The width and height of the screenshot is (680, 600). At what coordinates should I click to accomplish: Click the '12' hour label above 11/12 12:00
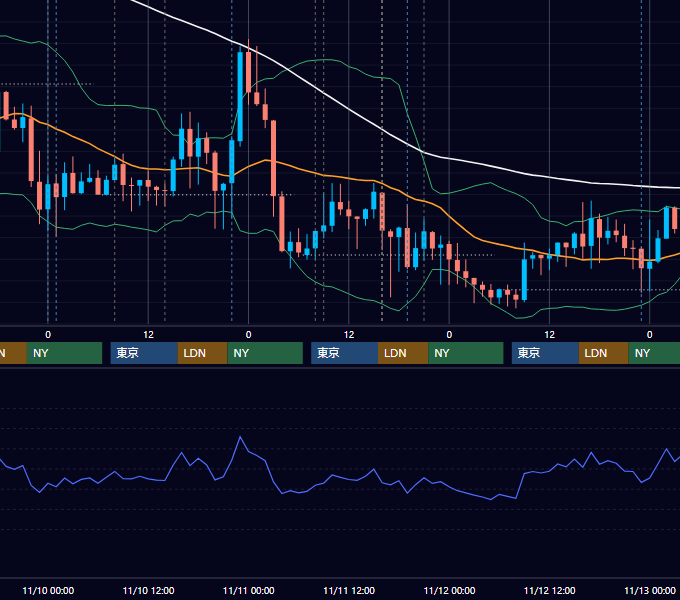coord(549,335)
